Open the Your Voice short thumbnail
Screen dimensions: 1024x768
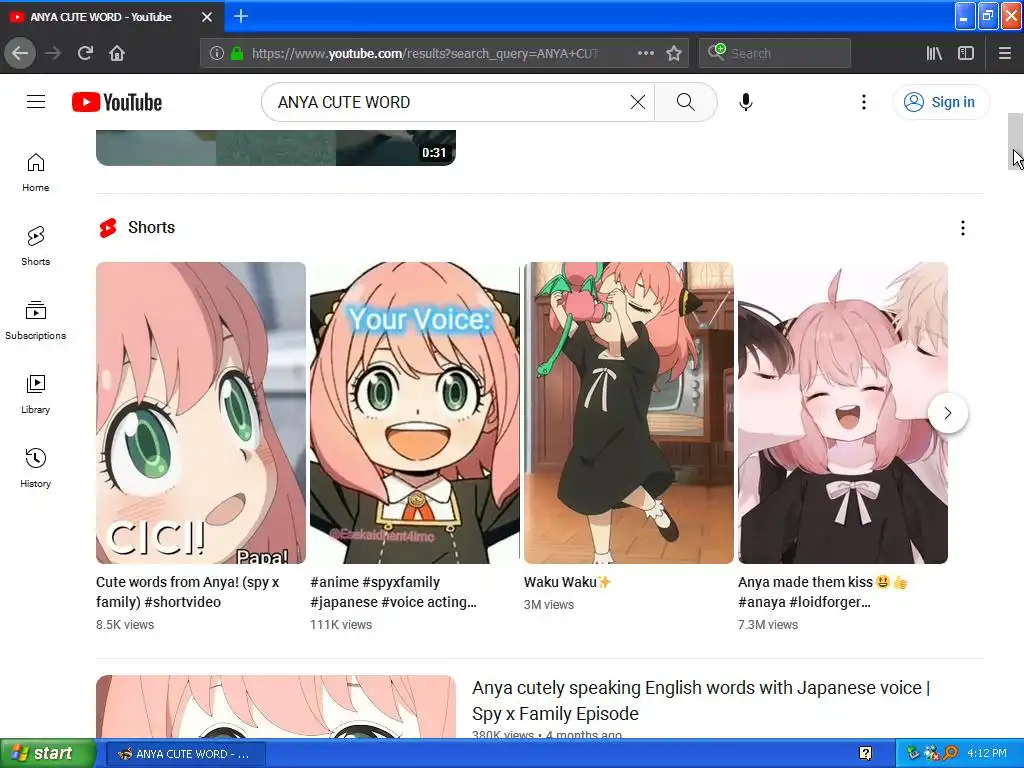click(415, 413)
